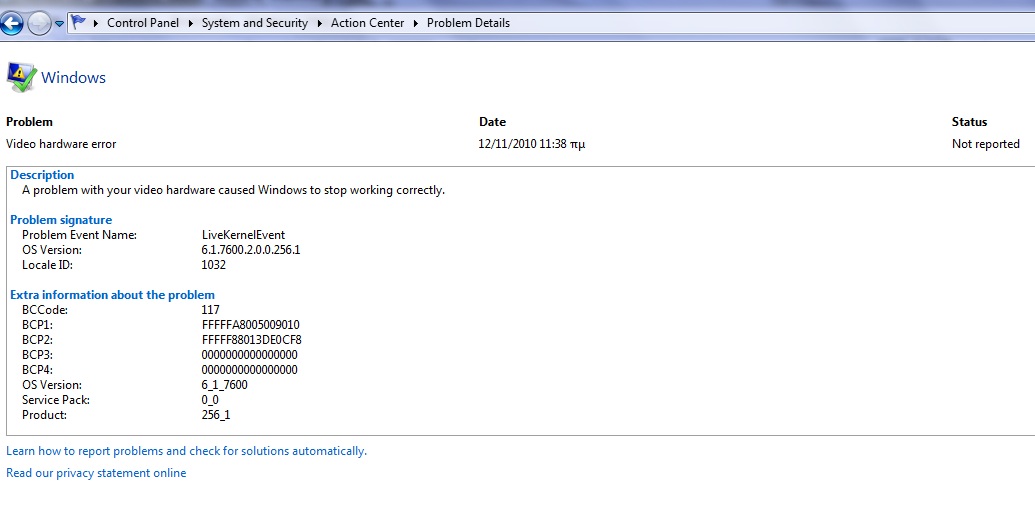Navigate to Control Panel breadcrumb

[143, 22]
